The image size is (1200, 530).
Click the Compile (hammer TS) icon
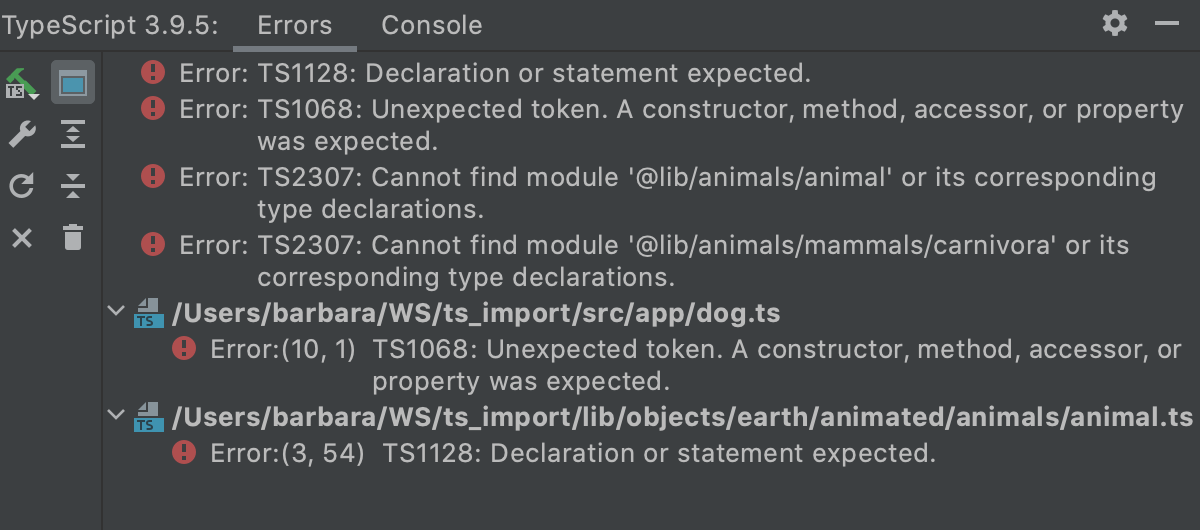(x=18, y=83)
